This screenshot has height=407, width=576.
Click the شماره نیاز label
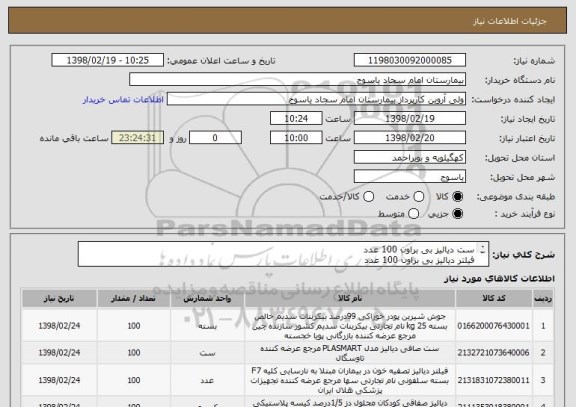click(x=534, y=61)
